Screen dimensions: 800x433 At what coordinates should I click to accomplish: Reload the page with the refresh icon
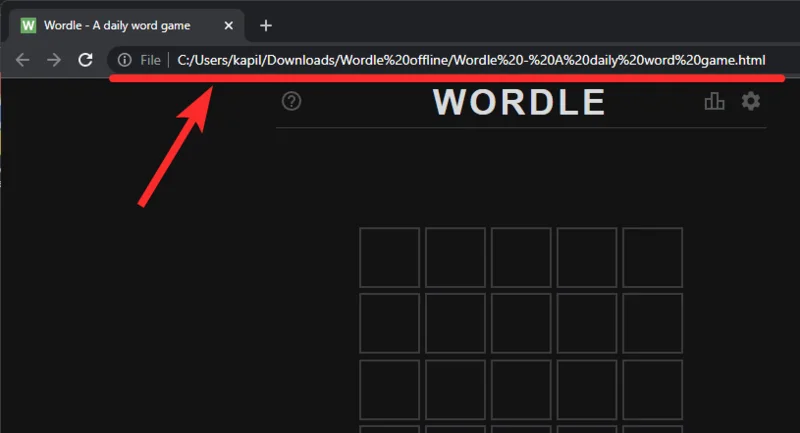point(85,60)
